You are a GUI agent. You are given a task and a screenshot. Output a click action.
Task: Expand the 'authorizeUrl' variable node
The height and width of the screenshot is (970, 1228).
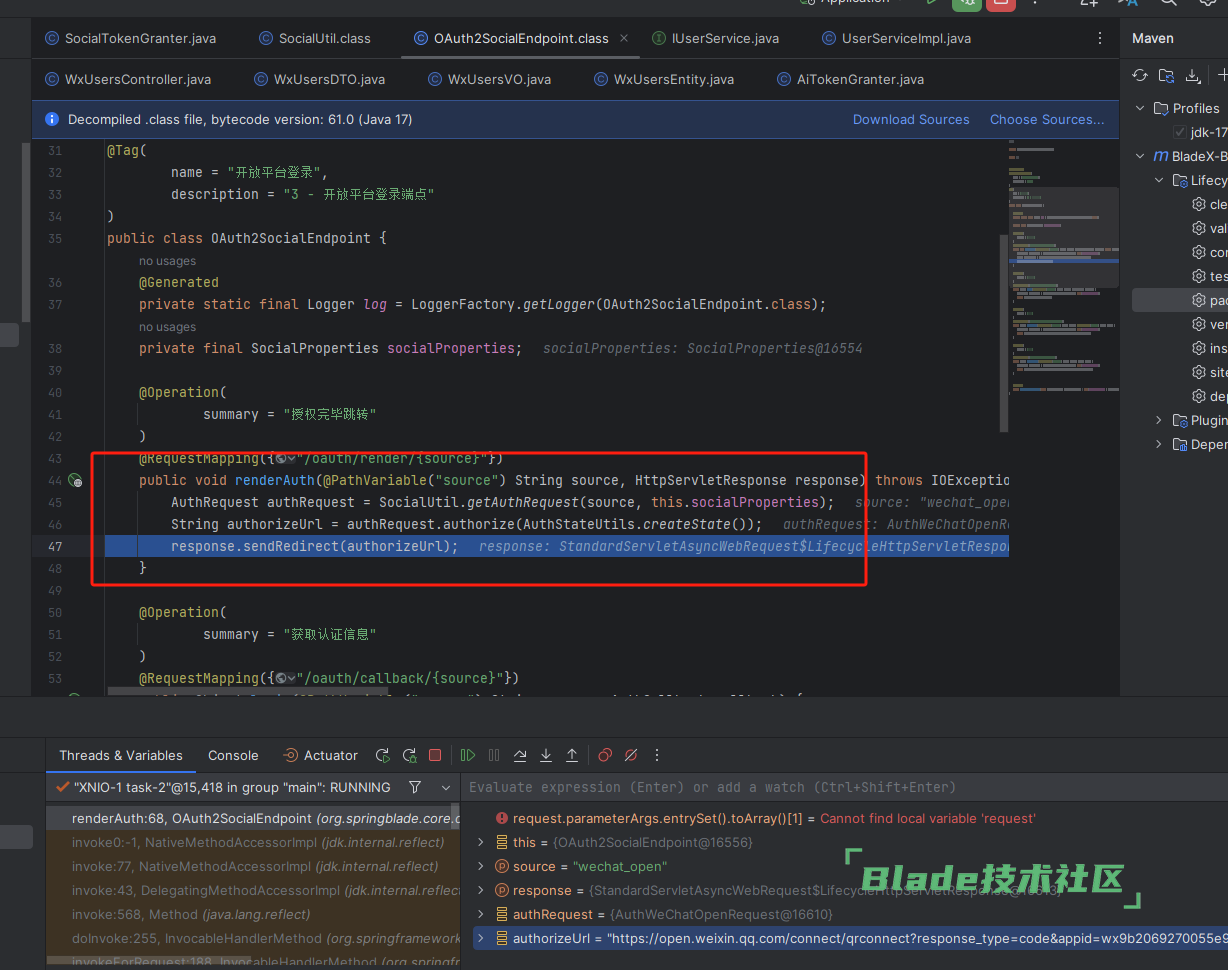point(481,938)
